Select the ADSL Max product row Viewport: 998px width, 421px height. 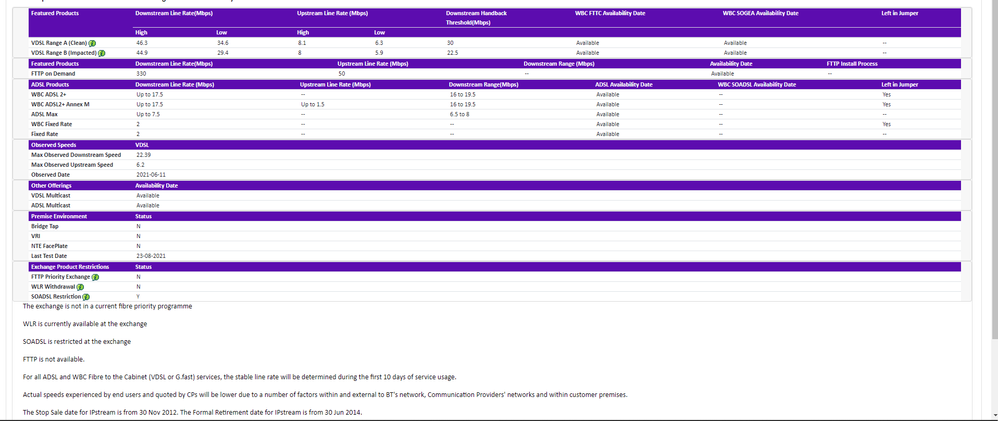[46, 114]
